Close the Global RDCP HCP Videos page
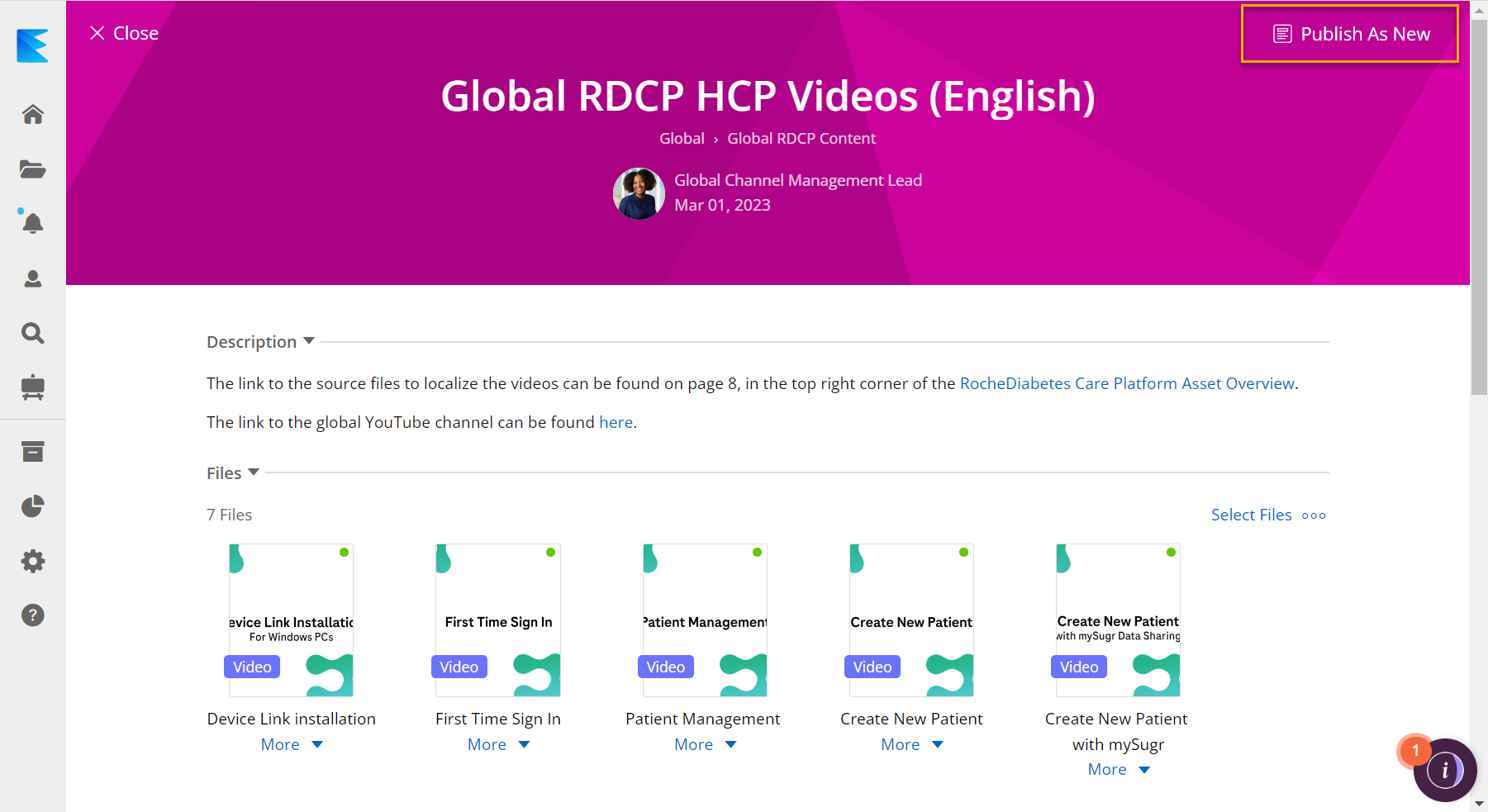 (124, 33)
